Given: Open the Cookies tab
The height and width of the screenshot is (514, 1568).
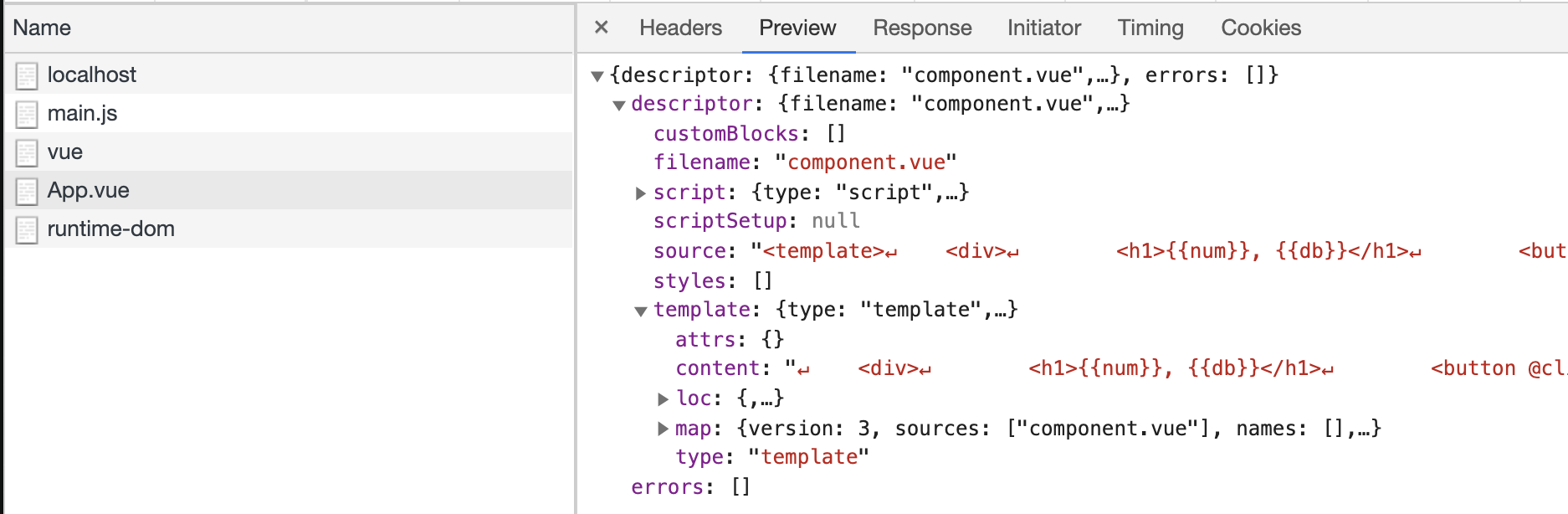Looking at the screenshot, I should [1261, 28].
